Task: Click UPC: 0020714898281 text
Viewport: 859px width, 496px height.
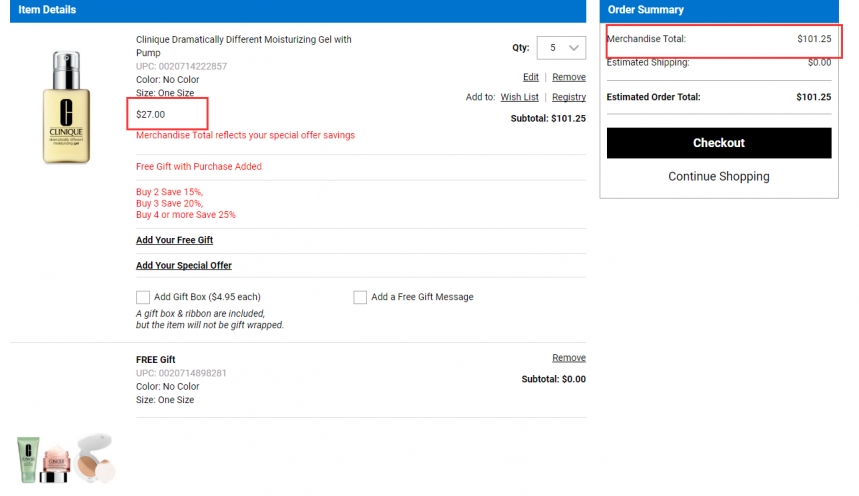Action: [181, 373]
